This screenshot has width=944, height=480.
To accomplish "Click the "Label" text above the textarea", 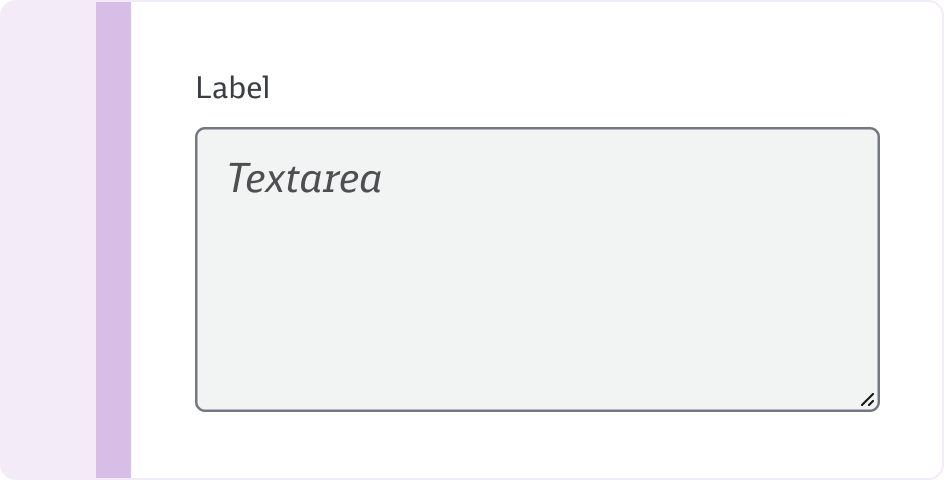I will [x=233, y=88].
